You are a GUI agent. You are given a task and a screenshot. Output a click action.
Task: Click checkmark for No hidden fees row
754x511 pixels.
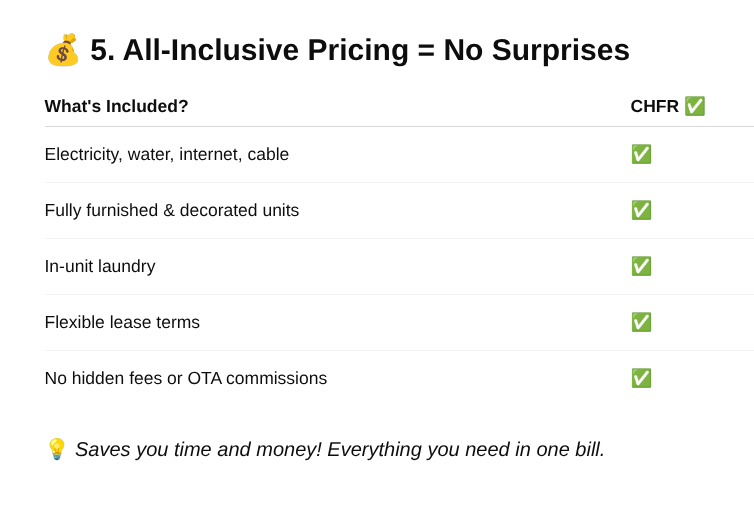click(641, 378)
